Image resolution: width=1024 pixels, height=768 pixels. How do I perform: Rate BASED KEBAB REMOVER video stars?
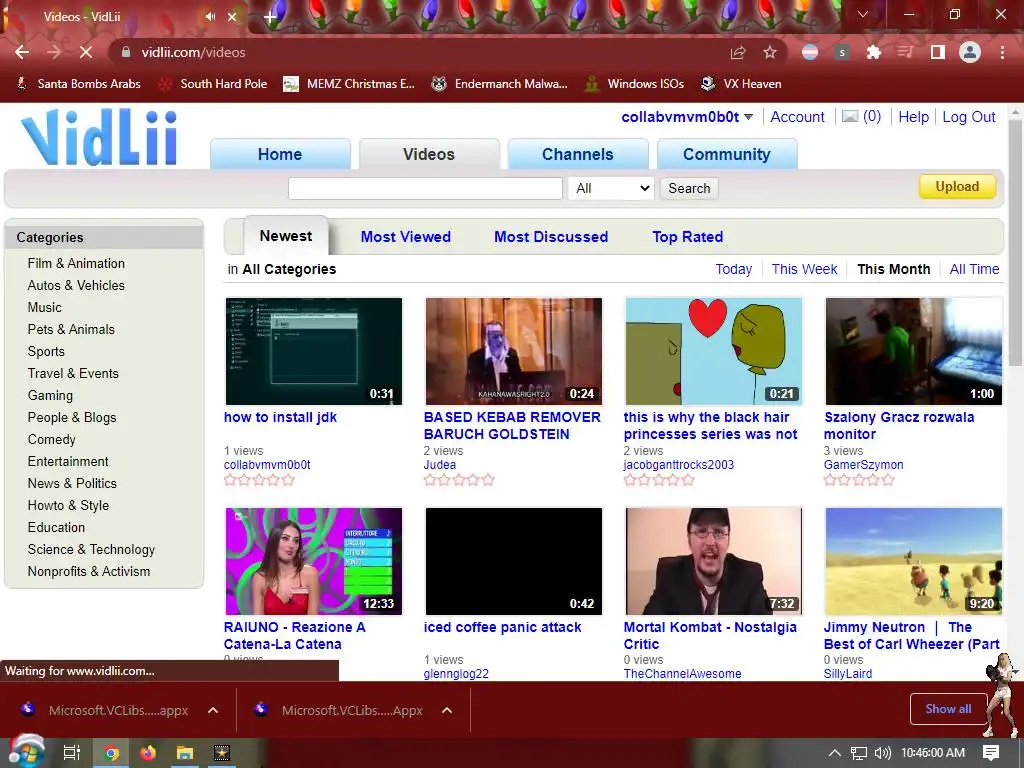459,480
